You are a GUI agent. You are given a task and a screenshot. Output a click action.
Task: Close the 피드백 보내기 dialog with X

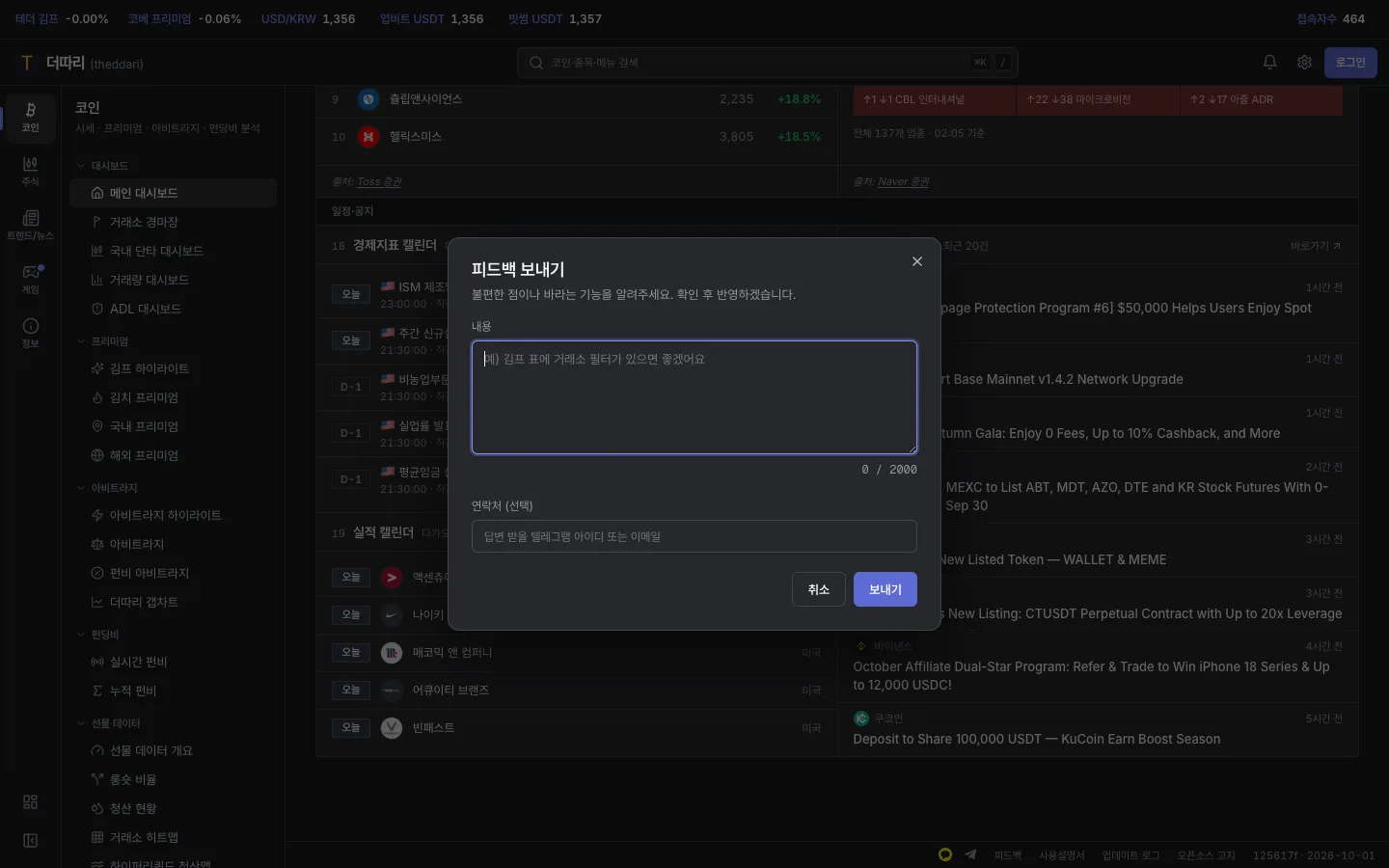click(917, 261)
